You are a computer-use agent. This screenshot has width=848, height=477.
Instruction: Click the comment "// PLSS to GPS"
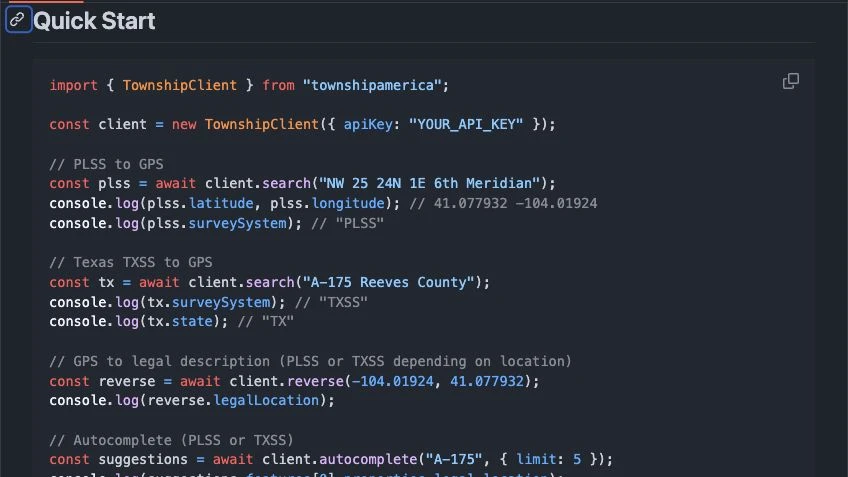coord(106,164)
